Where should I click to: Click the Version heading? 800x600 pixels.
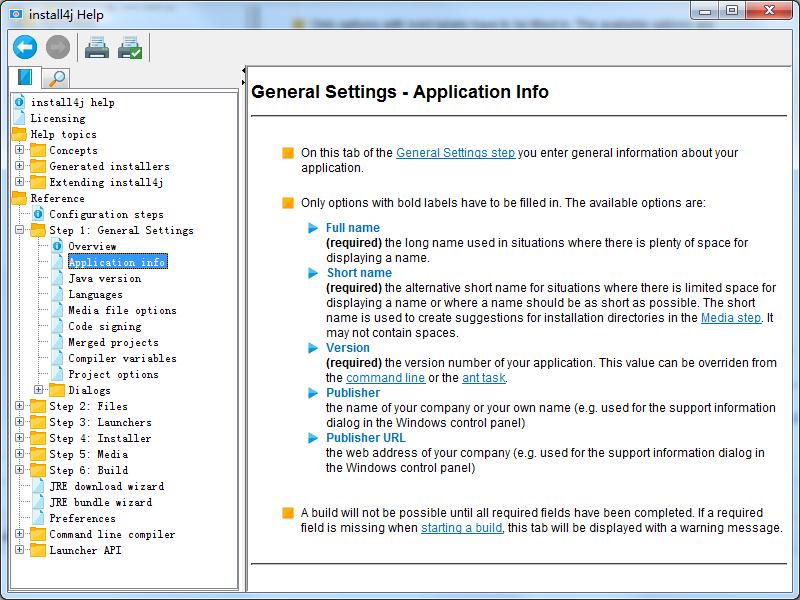348,347
